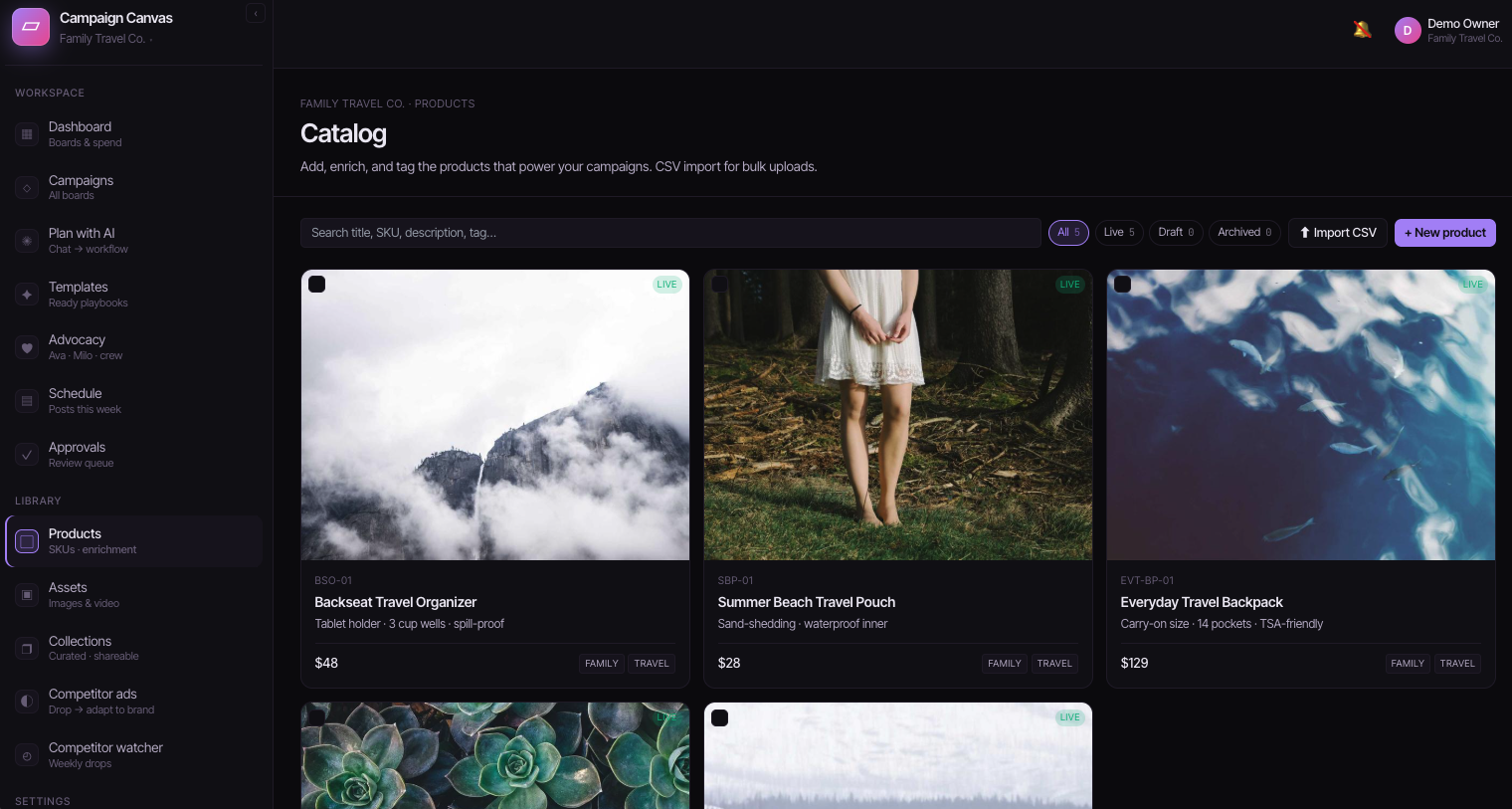Filter products by Draft status

pos(1176,233)
